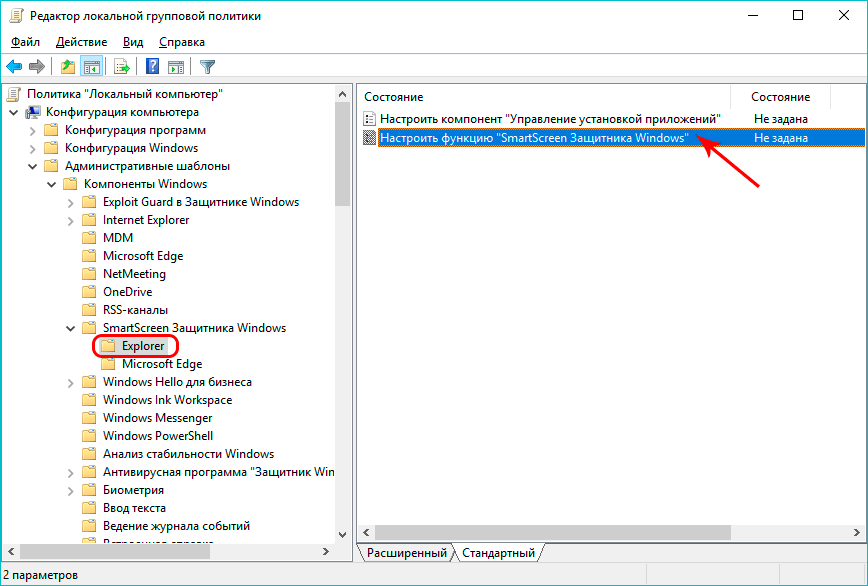868x586 pixels.
Task: Click the title bar application icon
Action: (17, 15)
